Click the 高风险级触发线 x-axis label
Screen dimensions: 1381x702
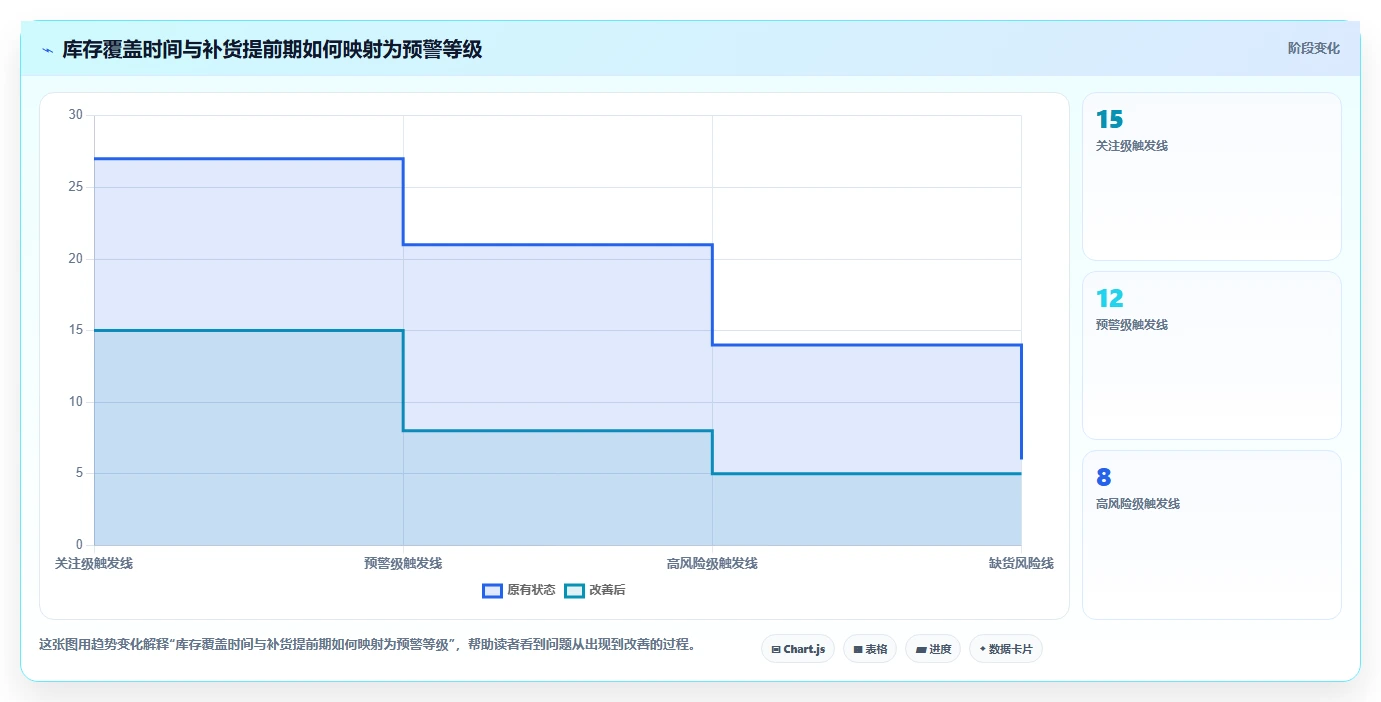[712, 563]
